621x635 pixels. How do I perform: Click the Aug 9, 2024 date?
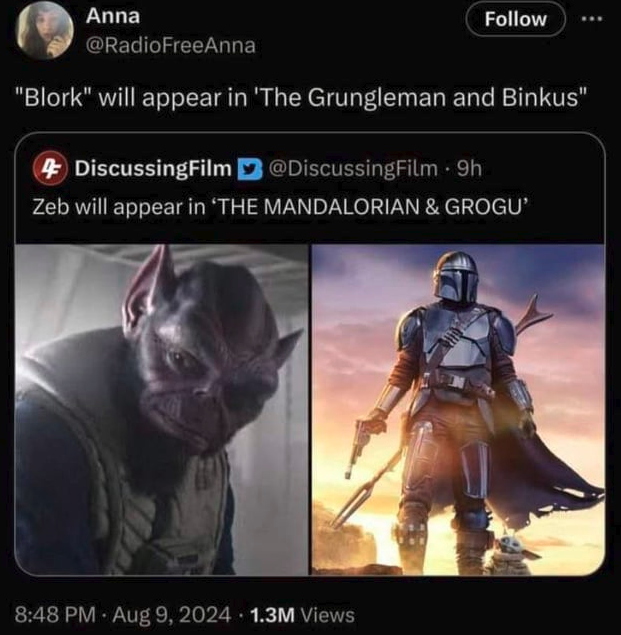172,614
